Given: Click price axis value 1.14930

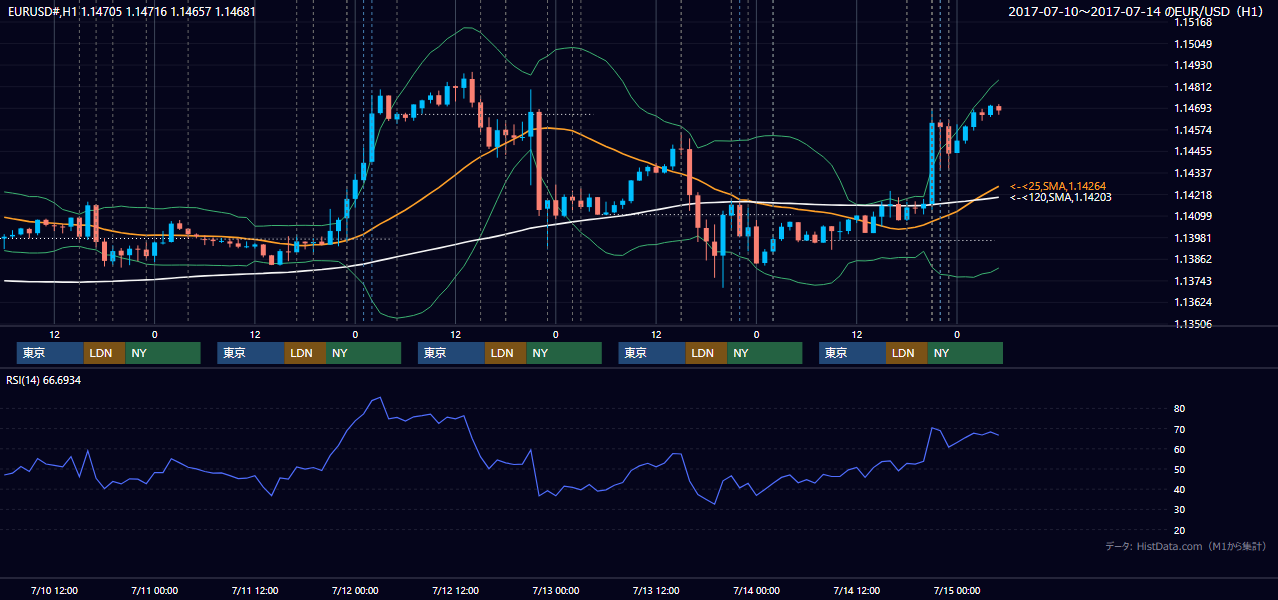Looking at the screenshot, I should (1192, 65).
